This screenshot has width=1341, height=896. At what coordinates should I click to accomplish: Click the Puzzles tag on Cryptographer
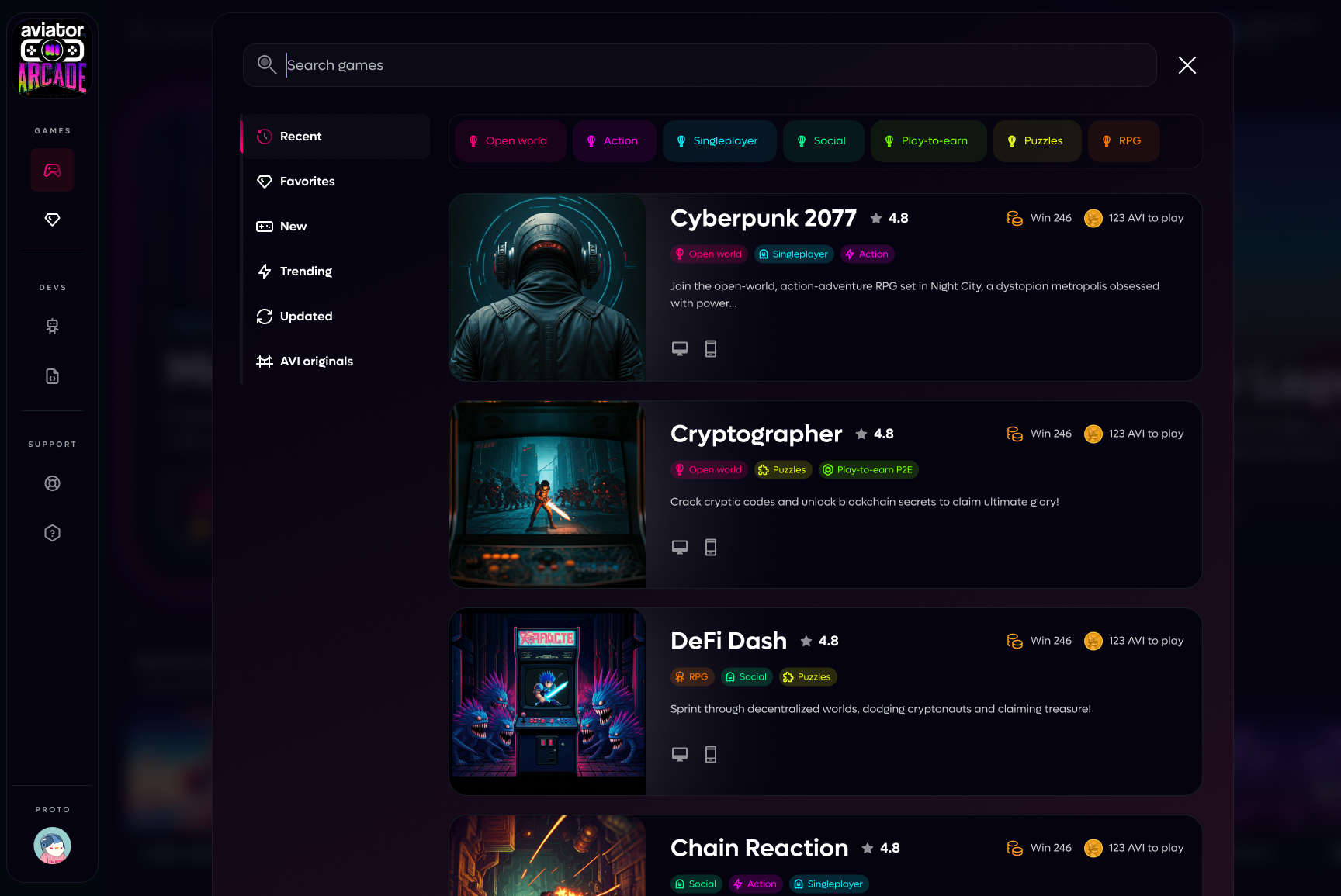tap(783, 470)
